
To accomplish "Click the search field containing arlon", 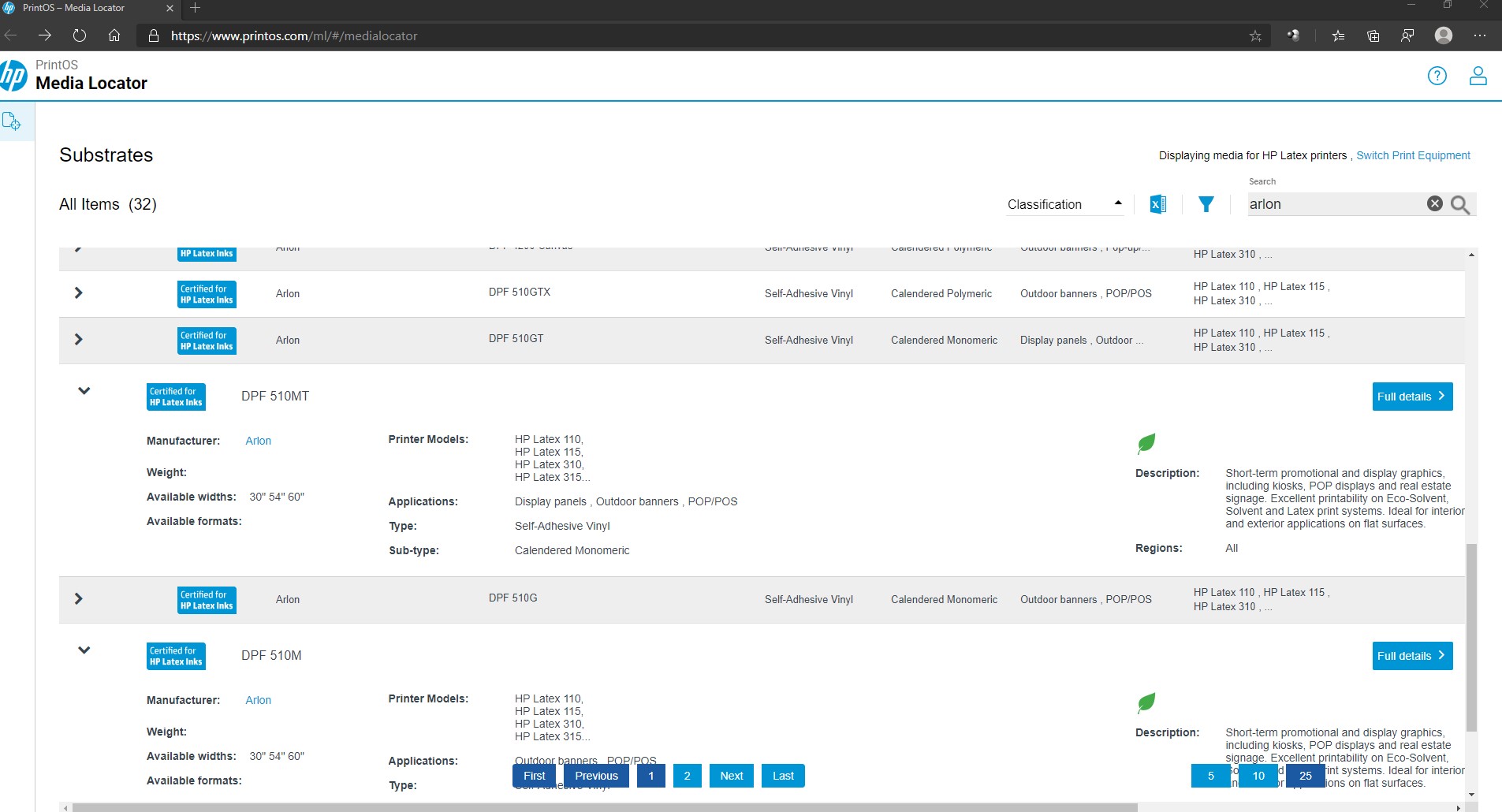I will 1336,204.
